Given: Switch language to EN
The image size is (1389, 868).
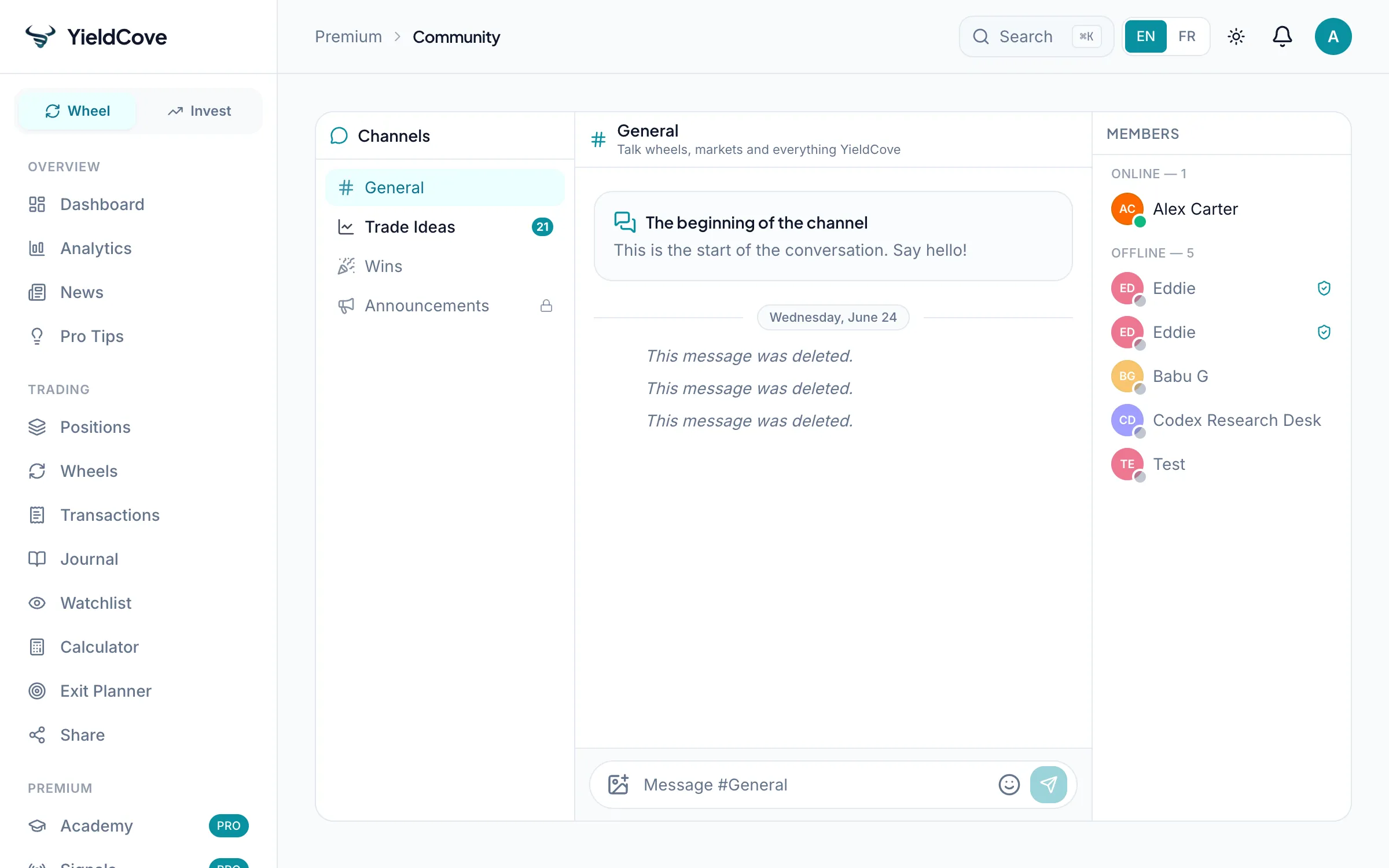Looking at the screenshot, I should point(1145,36).
